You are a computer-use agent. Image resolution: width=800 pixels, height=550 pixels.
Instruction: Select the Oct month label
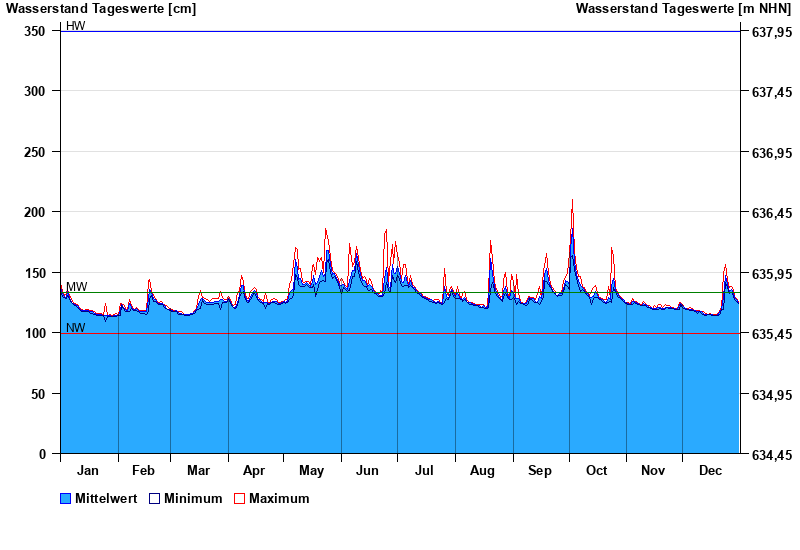[x=596, y=471]
